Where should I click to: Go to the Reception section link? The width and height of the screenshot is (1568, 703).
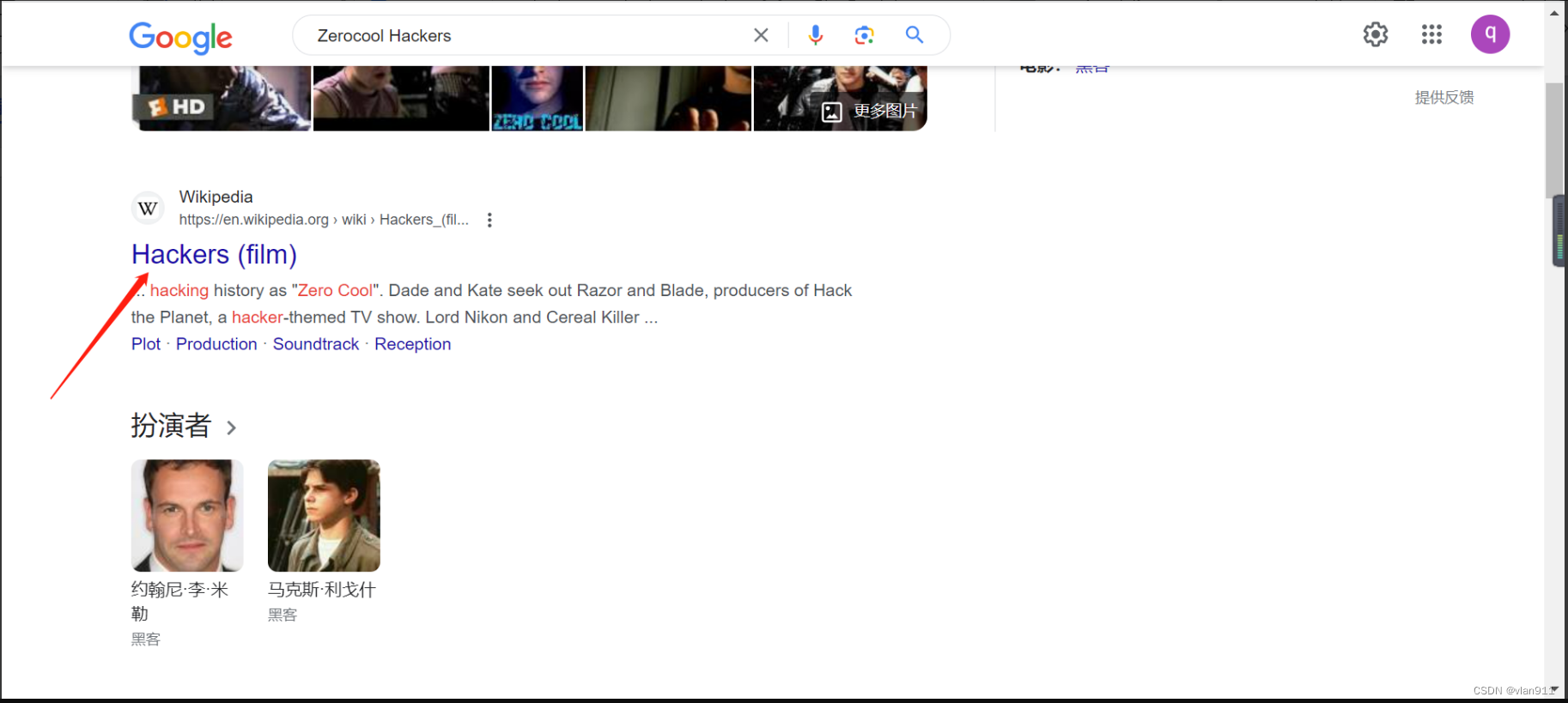click(412, 344)
